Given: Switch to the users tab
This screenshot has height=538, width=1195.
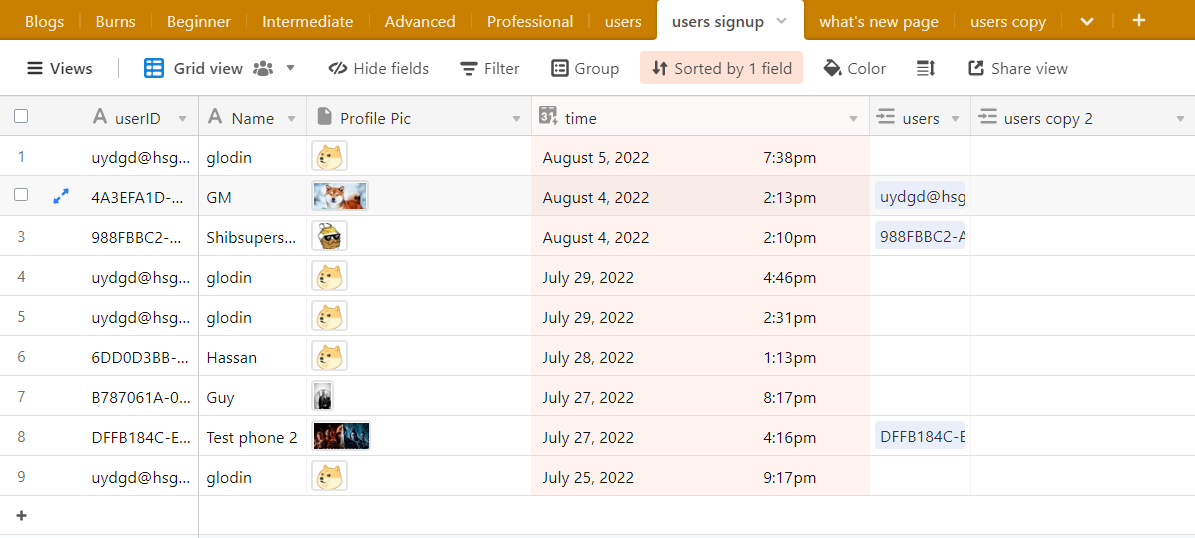Looking at the screenshot, I should [x=623, y=22].
